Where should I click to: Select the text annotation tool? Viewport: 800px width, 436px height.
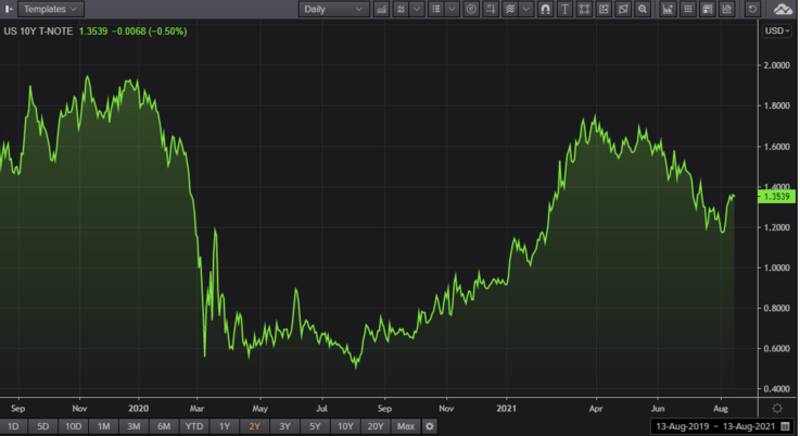pos(567,9)
